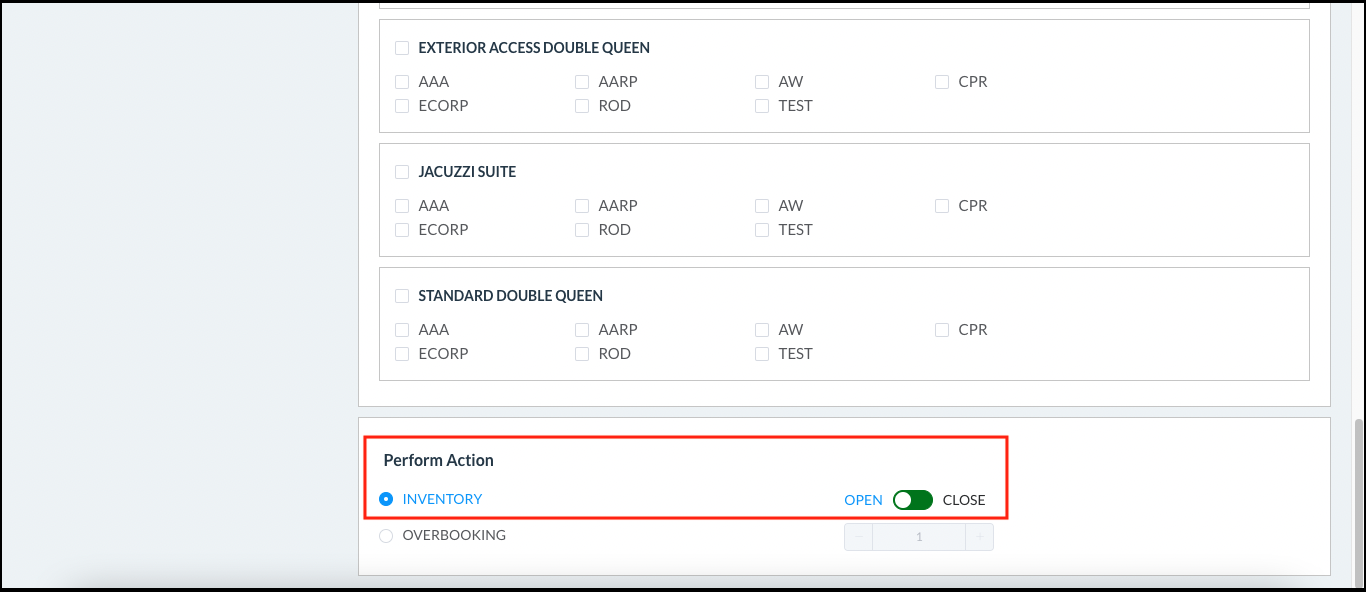
Task: Check AARP under JACUZZI SUITE
Action: pos(582,205)
